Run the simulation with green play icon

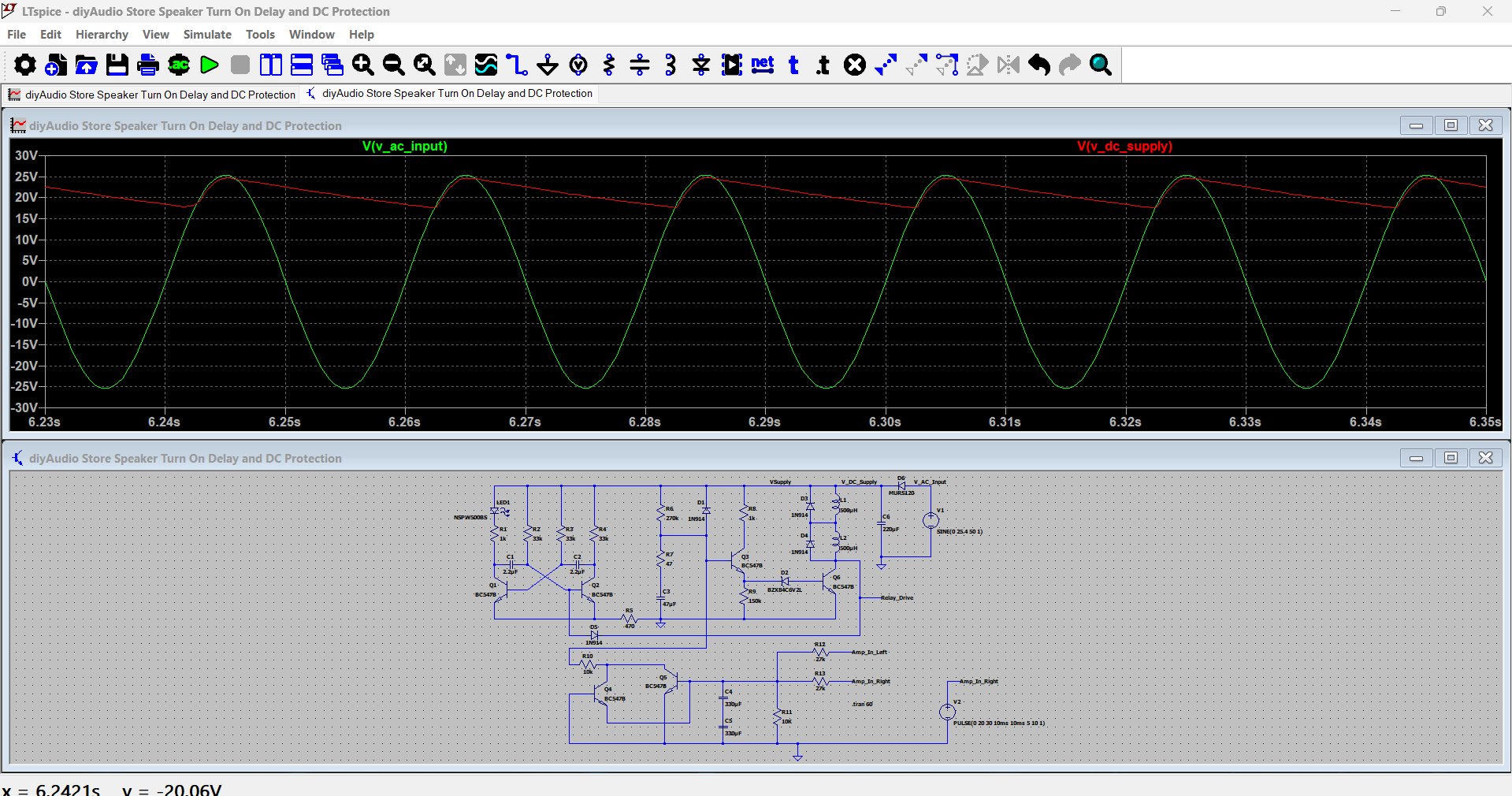(x=210, y=65)
